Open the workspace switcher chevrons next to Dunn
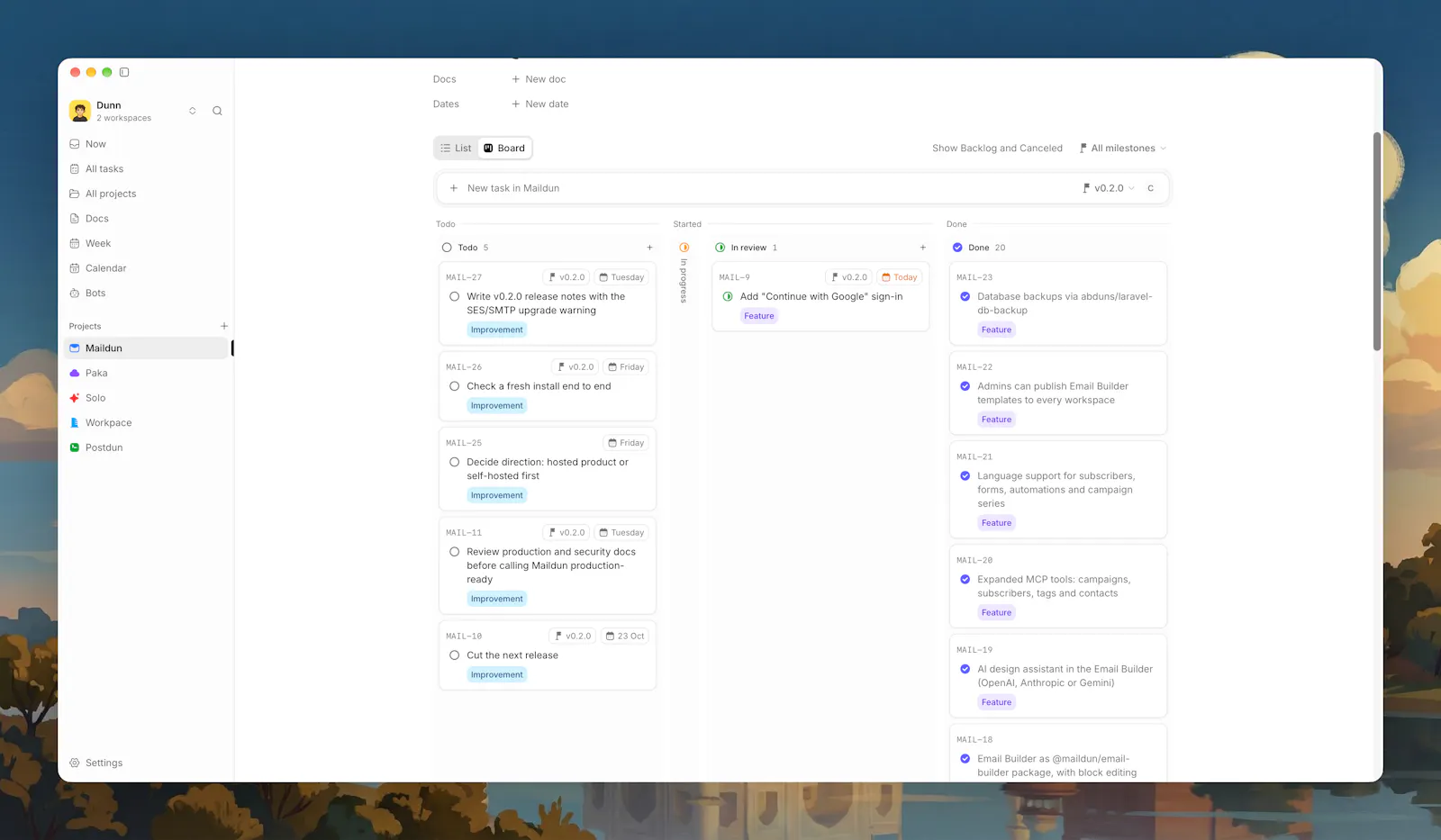Viewport: 1441px width, 840px height. point(192,111)
